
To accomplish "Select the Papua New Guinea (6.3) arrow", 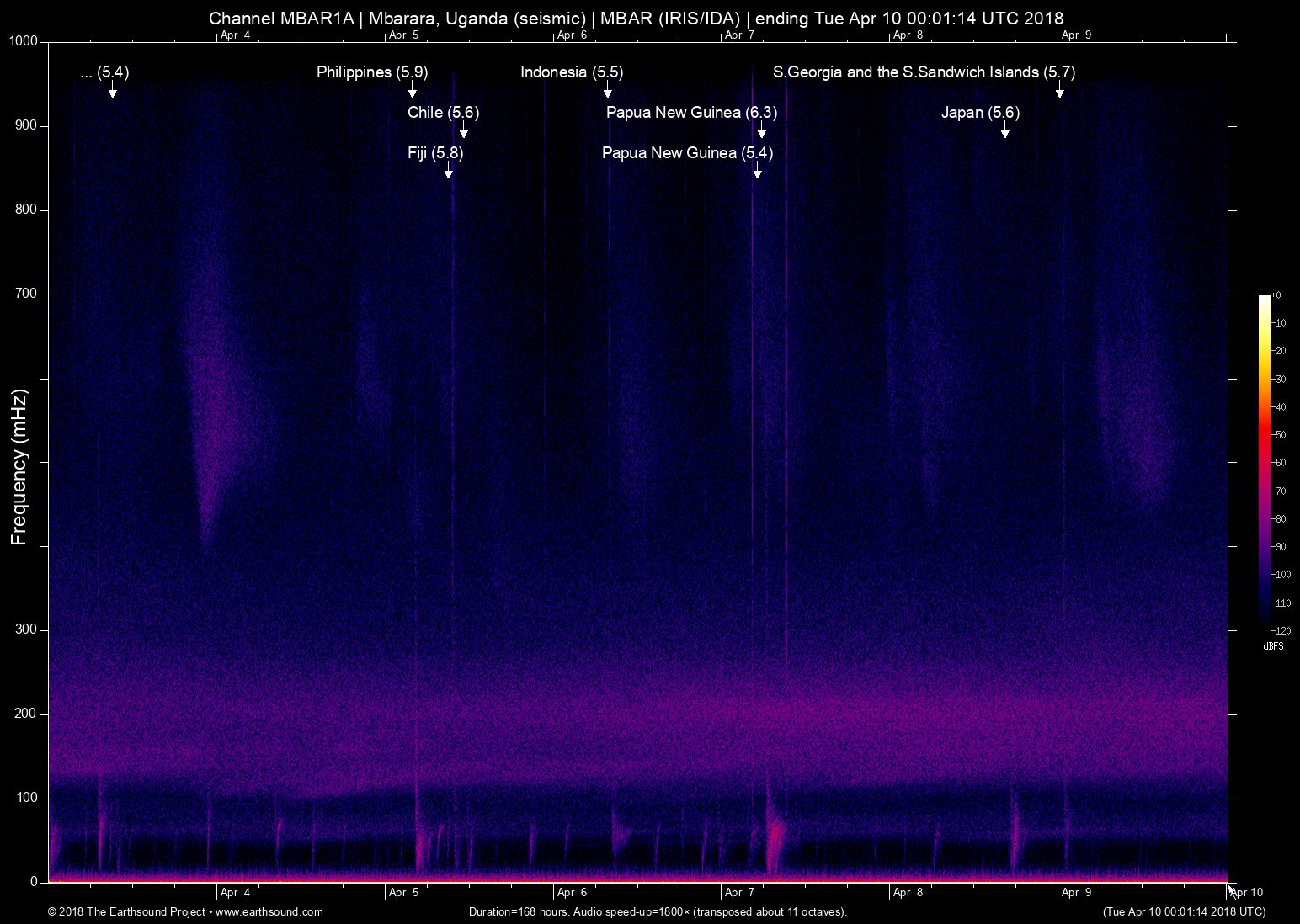I will click(761, 131).
